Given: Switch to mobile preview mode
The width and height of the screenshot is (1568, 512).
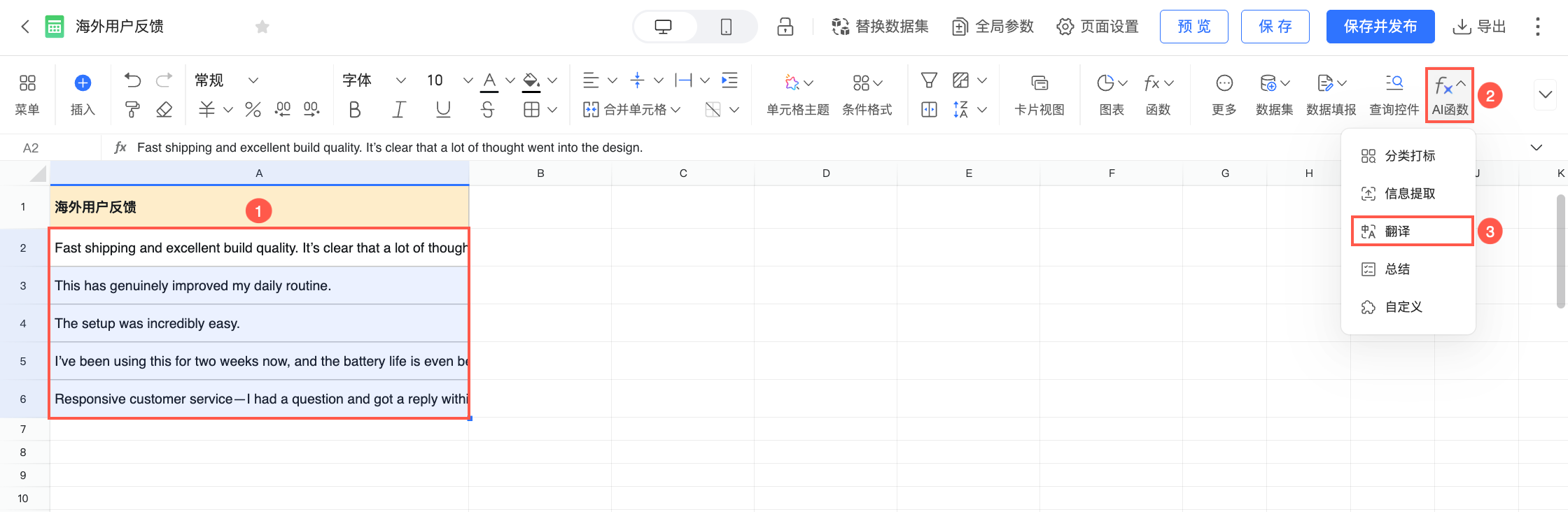Looking at the screenshot, I should [726, 27].
